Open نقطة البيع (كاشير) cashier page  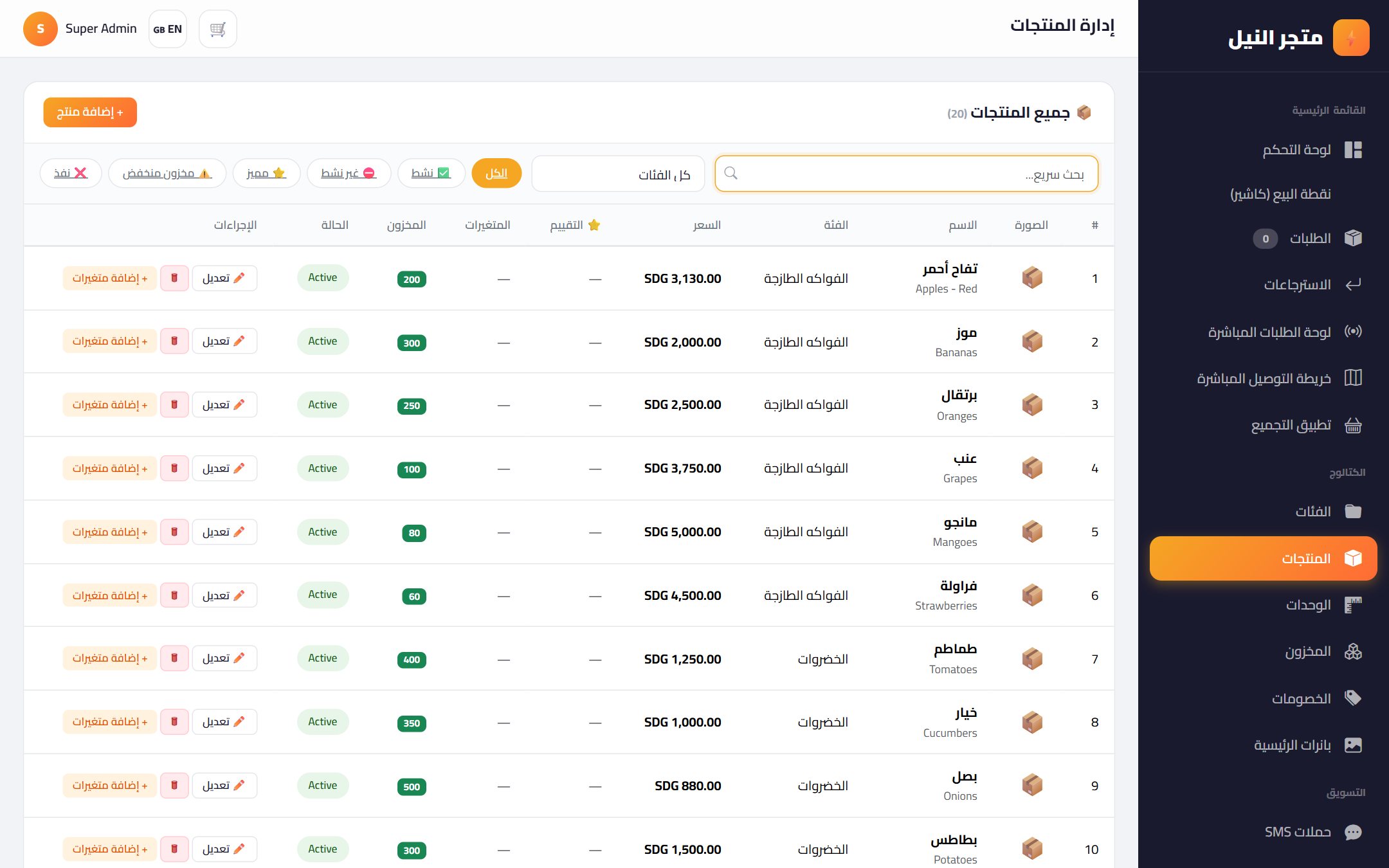[x=1263, y=194]
